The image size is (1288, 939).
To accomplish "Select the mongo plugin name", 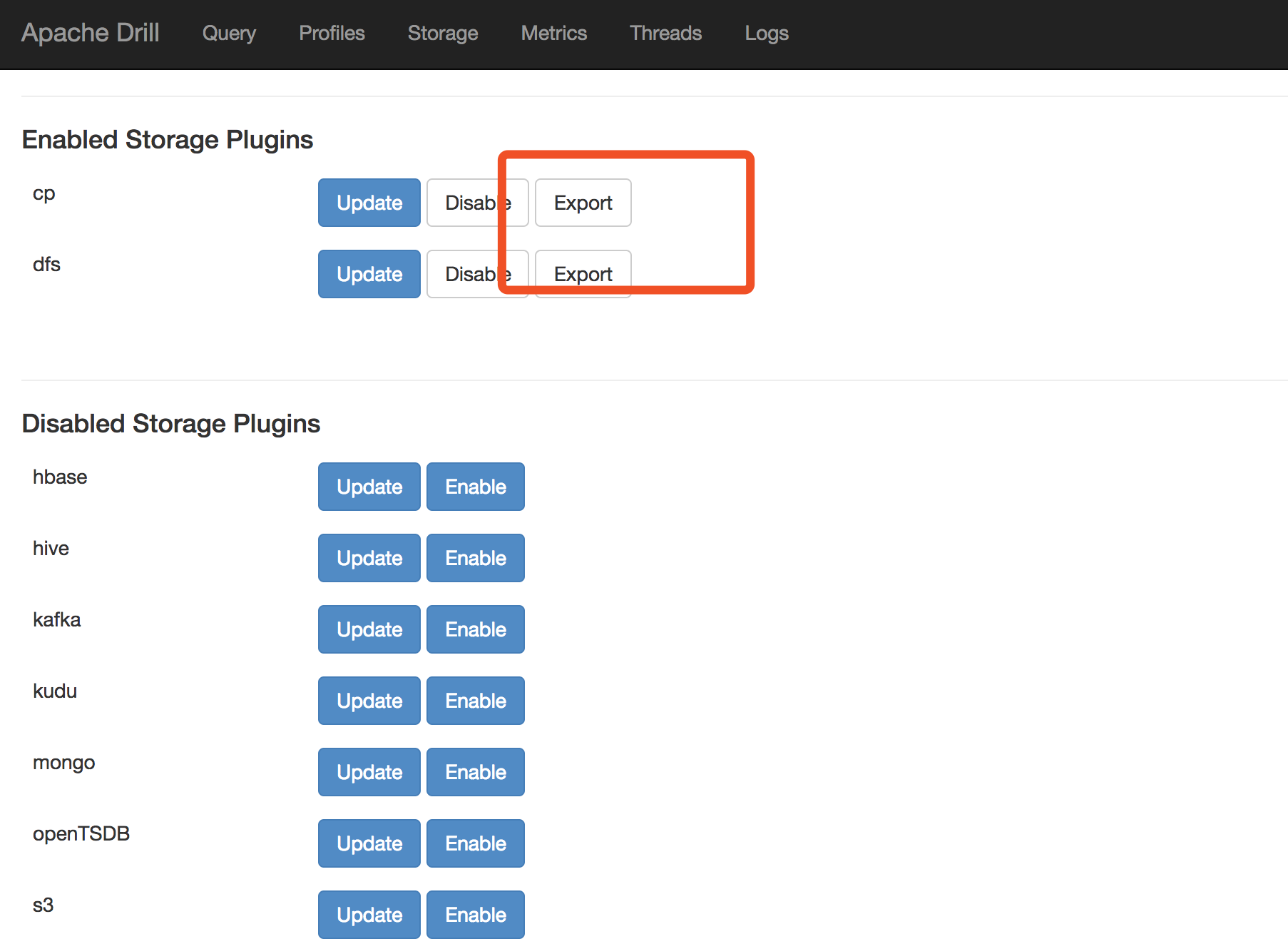I will (63, 763).
